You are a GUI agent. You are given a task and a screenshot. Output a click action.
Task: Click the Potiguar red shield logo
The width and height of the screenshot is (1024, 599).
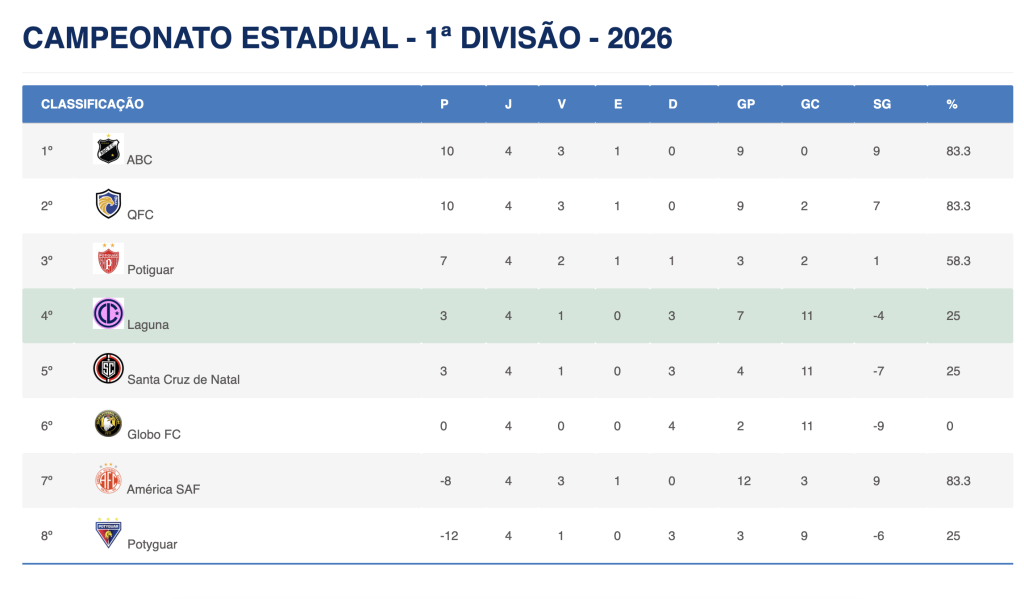tap(108, 259)
